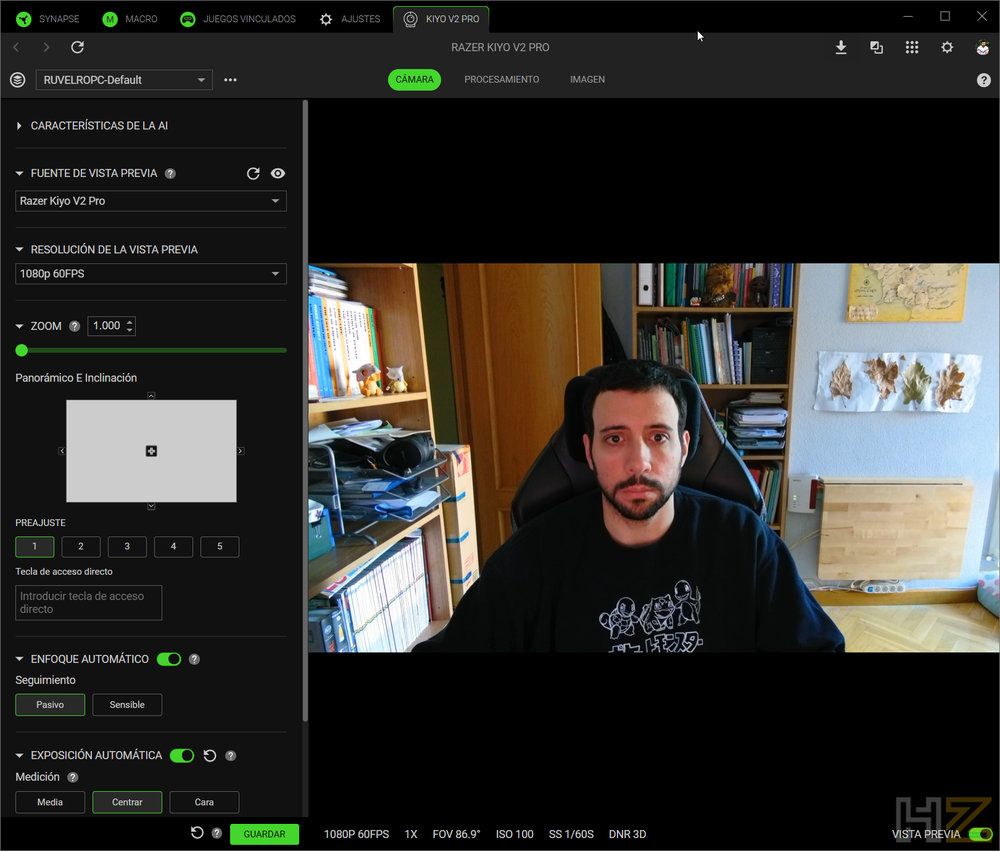Screen dimensions: 1000x851
Task: Click the refresh icon in navigation bar
Action: 77,47
